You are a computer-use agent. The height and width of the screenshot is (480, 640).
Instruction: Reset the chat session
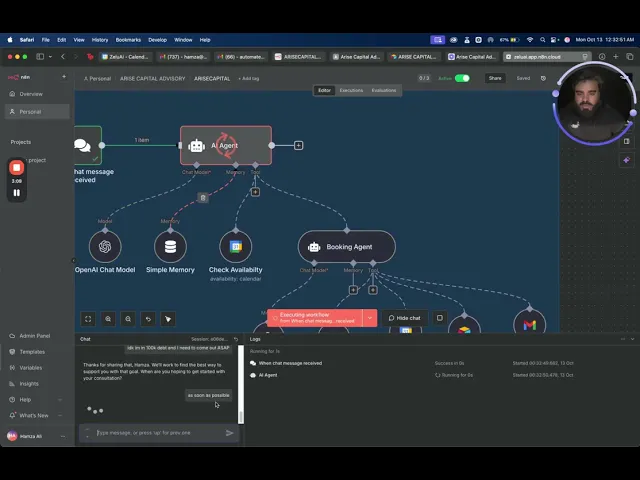[x=236, y=339]
